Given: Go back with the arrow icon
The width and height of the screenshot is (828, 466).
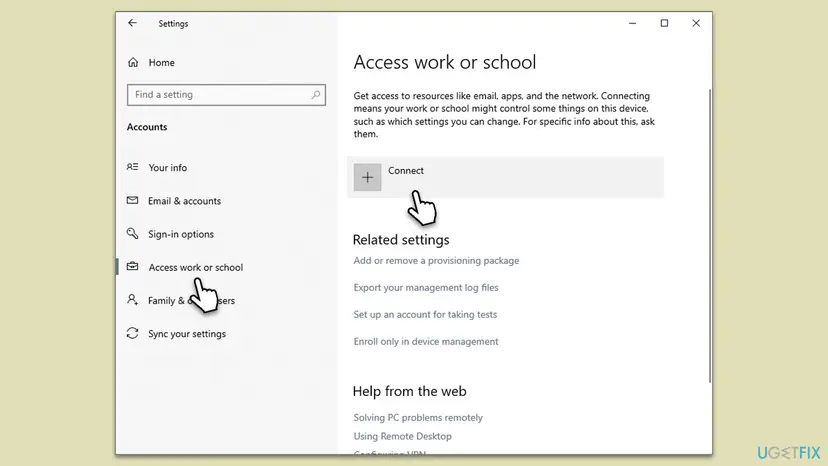Looking at the screenshot, I should 132,23.
